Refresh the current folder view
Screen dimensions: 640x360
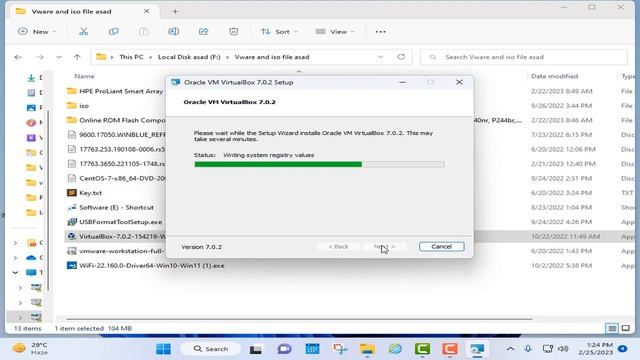401,57
